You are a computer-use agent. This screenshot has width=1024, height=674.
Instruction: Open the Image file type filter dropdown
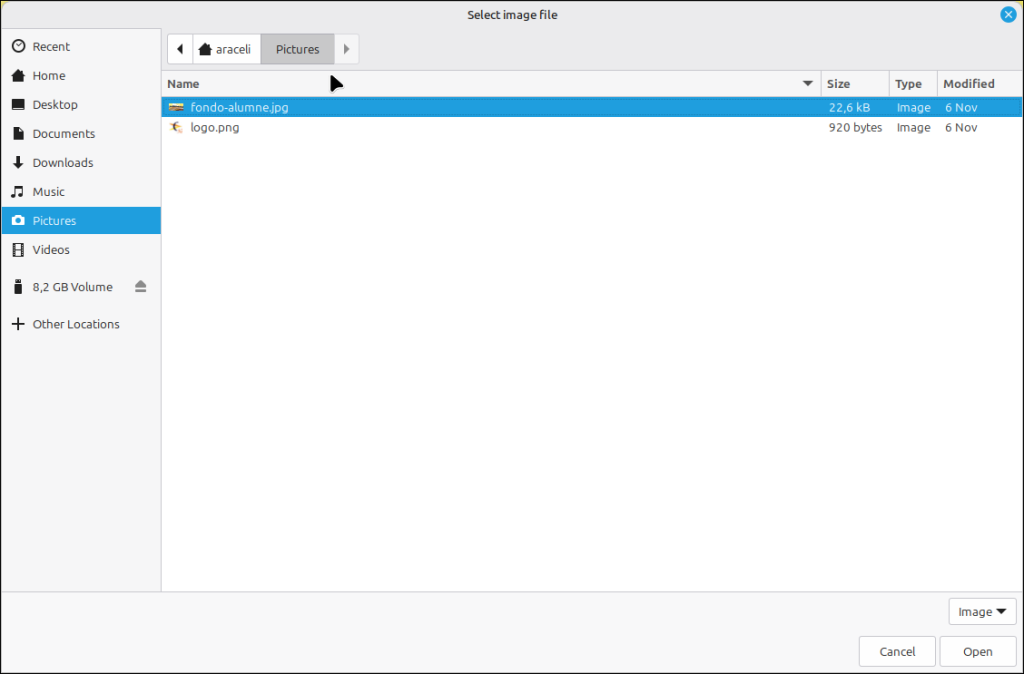point(982,612)
